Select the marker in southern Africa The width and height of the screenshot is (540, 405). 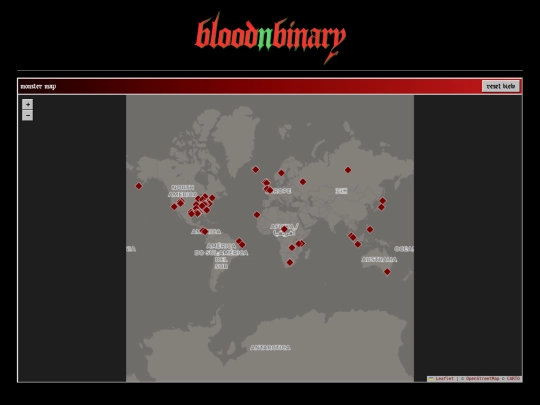tap(290, 262)
